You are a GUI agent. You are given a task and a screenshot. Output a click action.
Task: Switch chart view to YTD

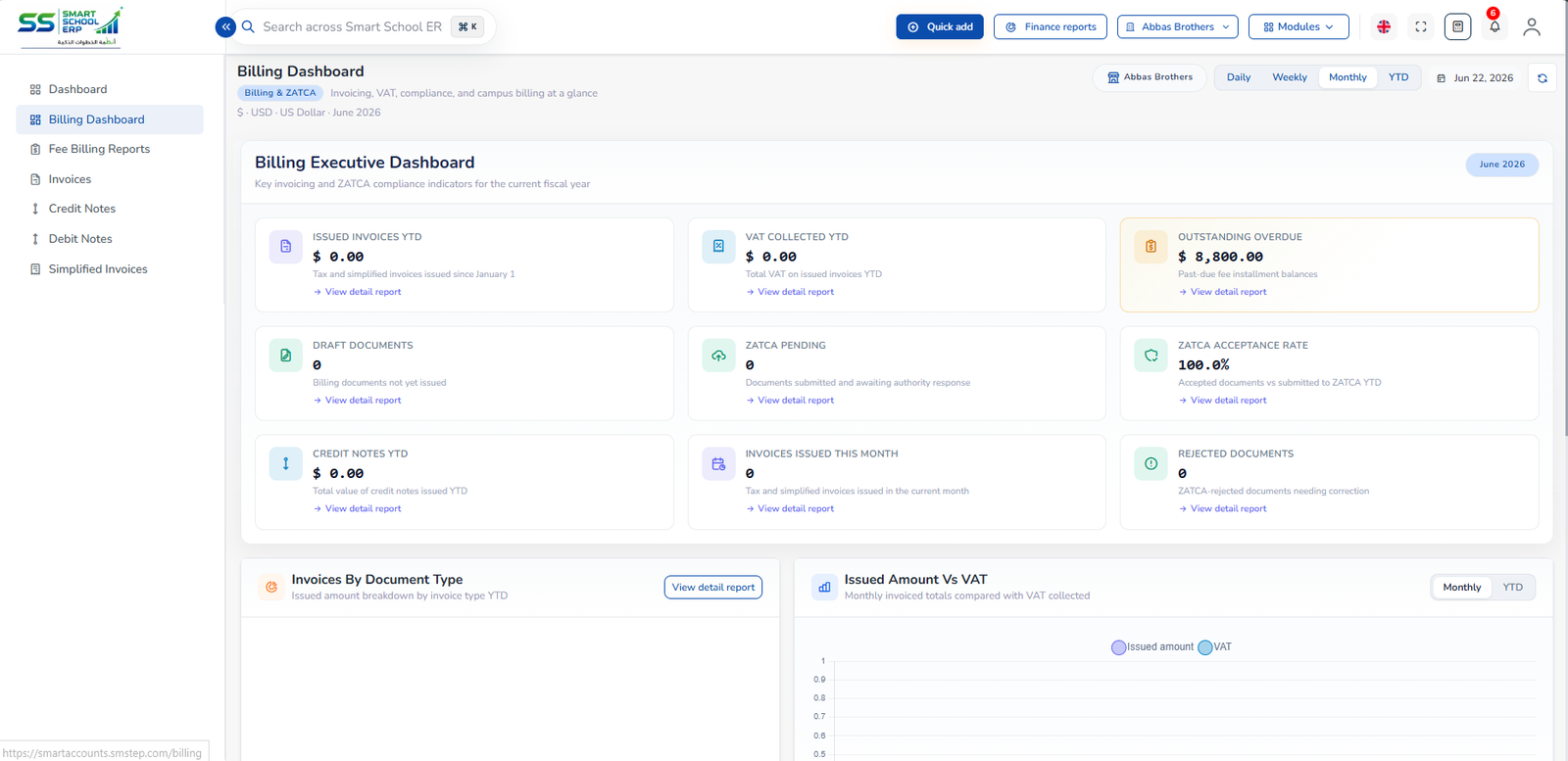(x=1513, y=588)
